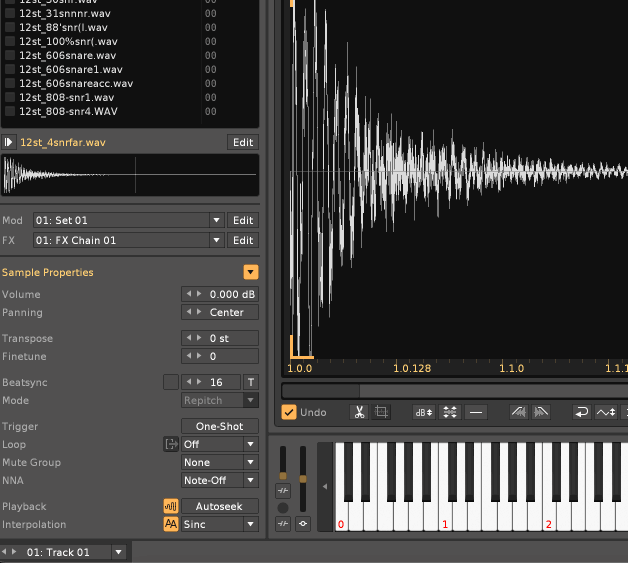Enable the Beatsync checkbox
Image resolution: width=628 pixels, height=563 pixels.
pyautogui.click(x=170, y=383)
